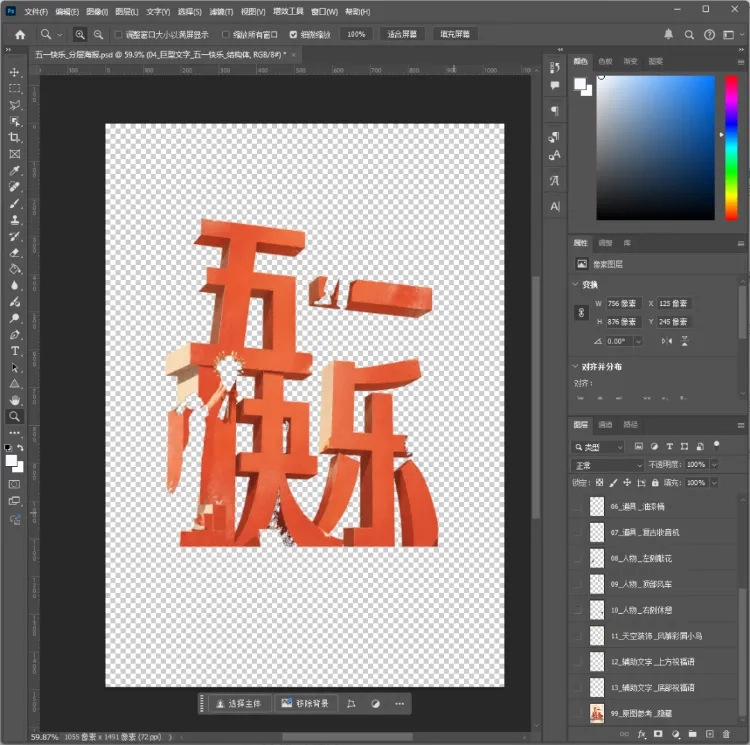Open the '文件(F)' menu

(36, 11)
